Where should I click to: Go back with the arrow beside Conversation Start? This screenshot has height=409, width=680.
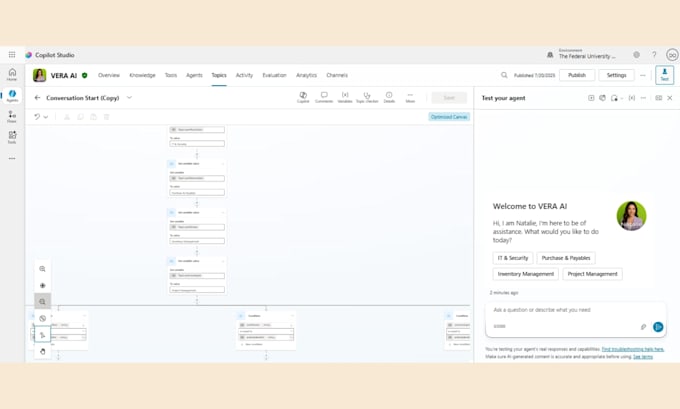[x=37, y=98]
